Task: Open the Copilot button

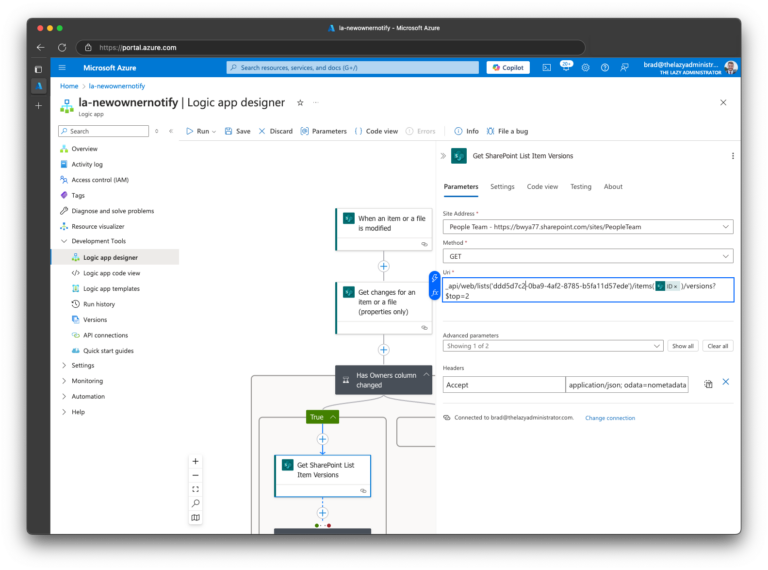Action: (508, 68)
